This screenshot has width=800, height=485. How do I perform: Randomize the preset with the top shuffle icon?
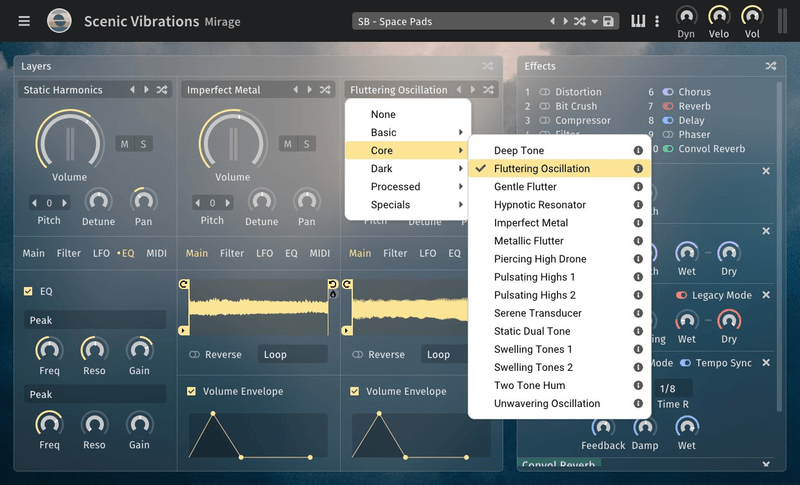click(579, 22)
